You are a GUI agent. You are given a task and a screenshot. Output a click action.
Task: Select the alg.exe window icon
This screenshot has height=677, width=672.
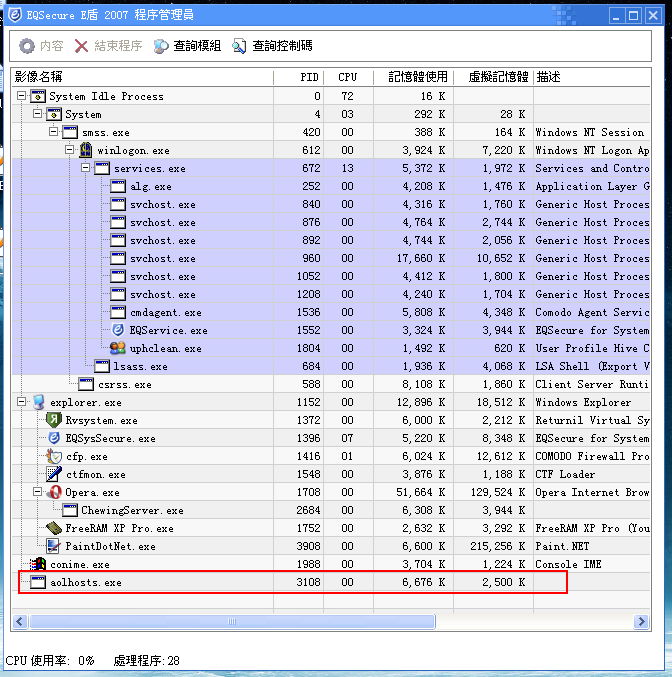click(x=118, y=186)
